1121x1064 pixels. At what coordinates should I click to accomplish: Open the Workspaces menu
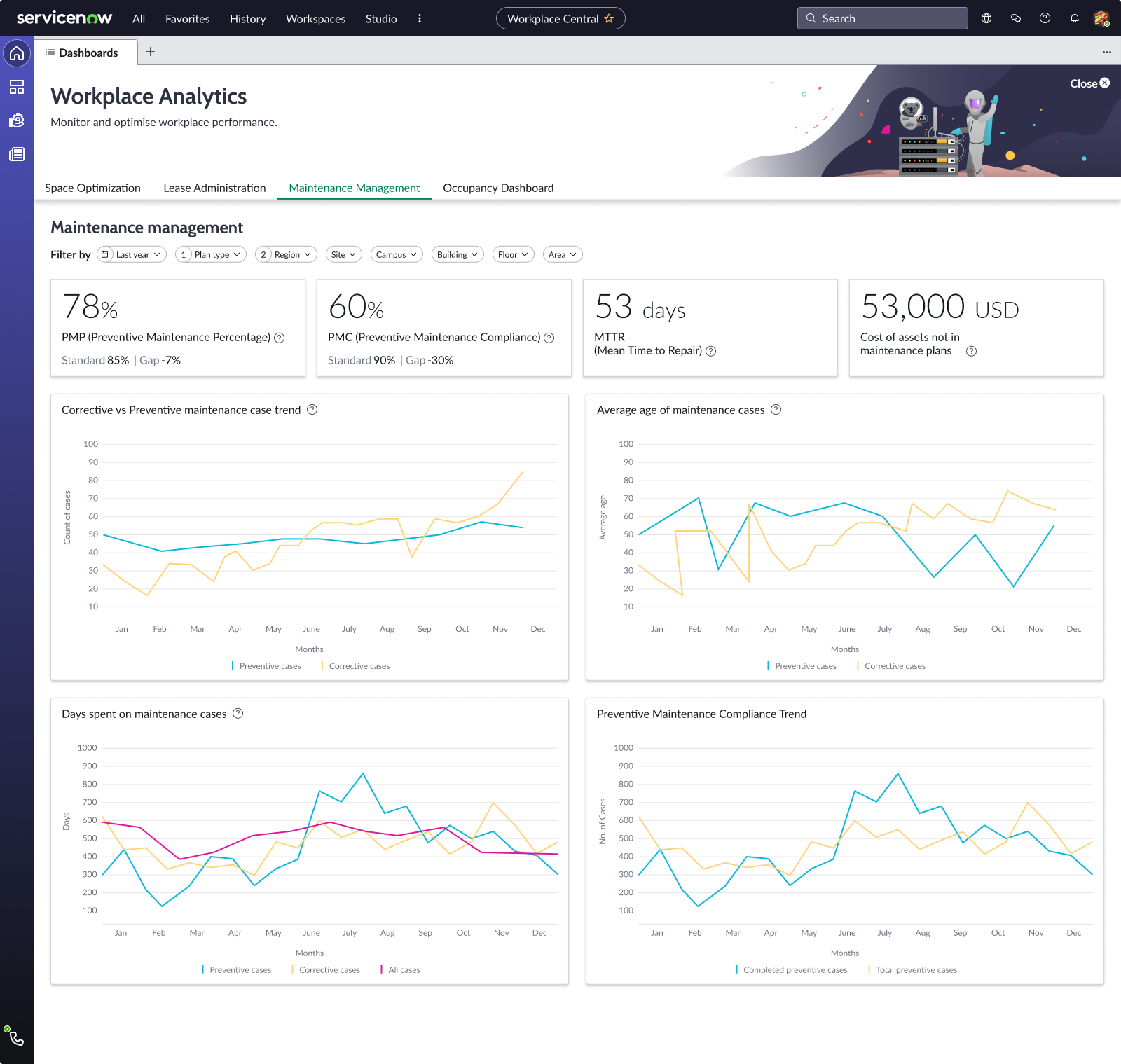(315, 19)
